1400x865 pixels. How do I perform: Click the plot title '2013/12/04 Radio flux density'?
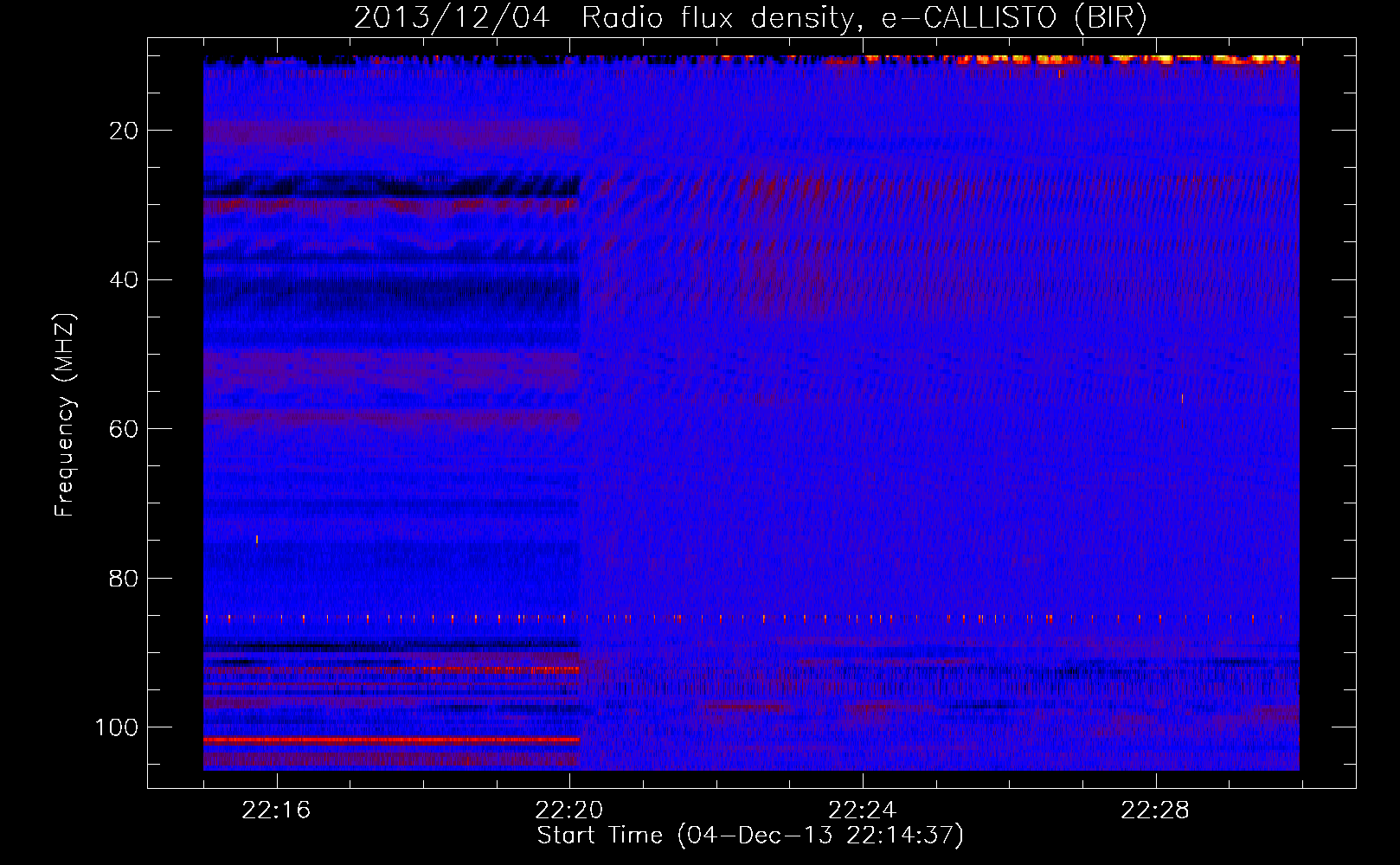coord(750,18)
